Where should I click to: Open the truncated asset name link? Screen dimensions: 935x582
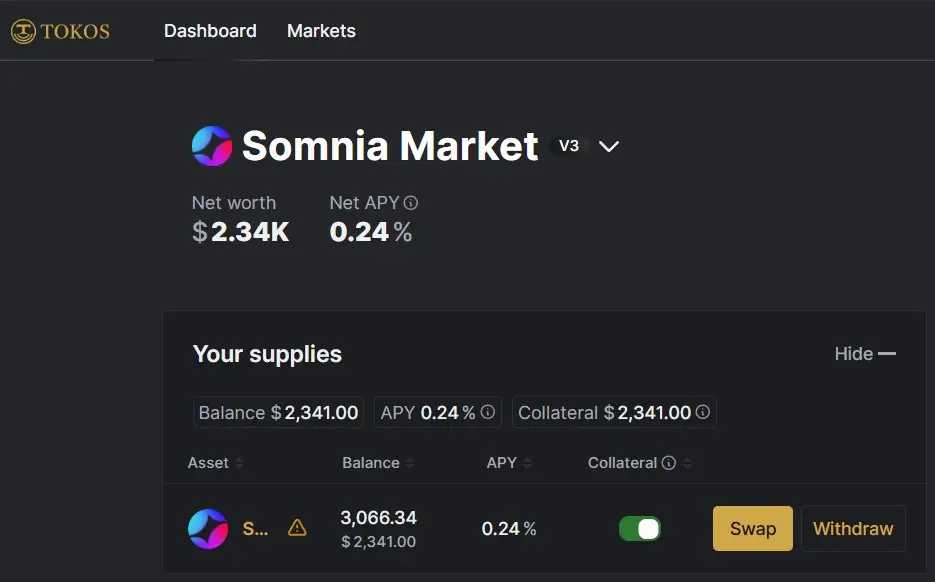pos(256,528)
